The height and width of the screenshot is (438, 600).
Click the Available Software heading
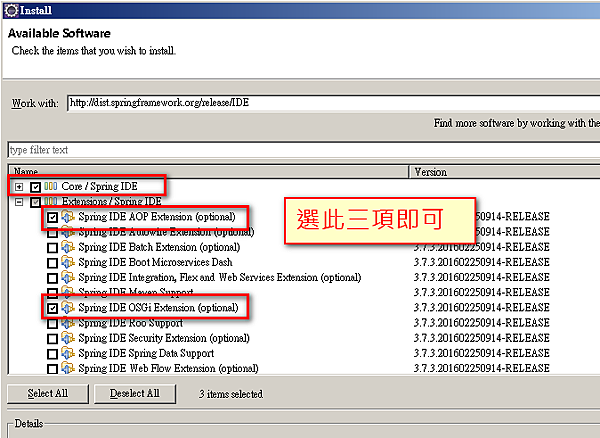(59, 33)
